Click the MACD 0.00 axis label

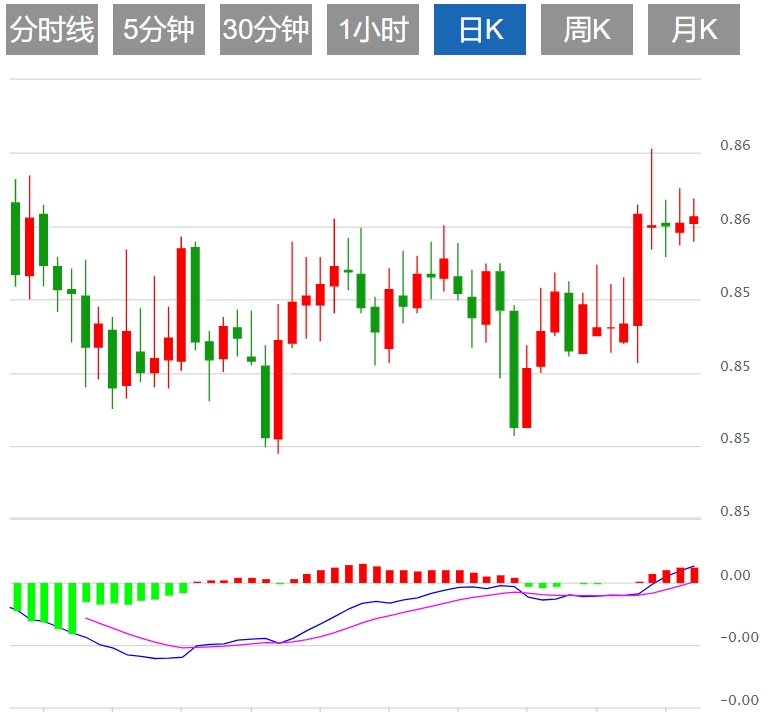click(735, 575)
